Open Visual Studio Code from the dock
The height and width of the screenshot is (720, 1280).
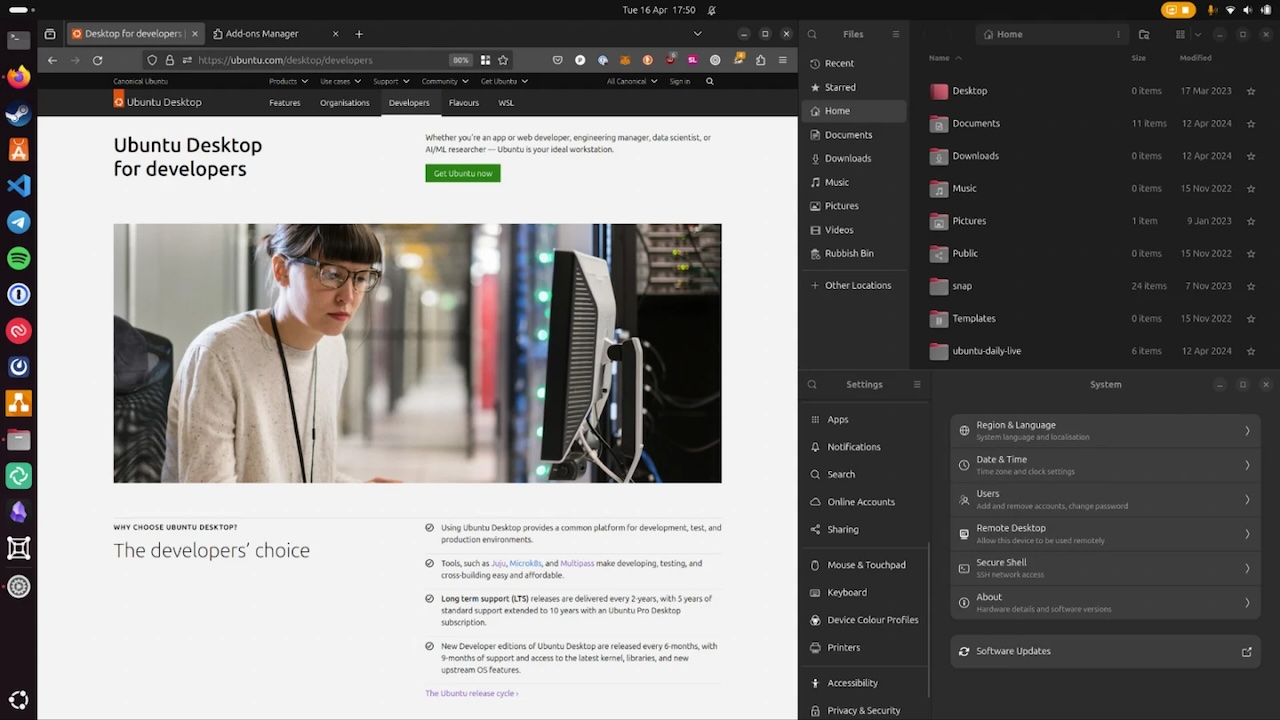pos(18,186)
